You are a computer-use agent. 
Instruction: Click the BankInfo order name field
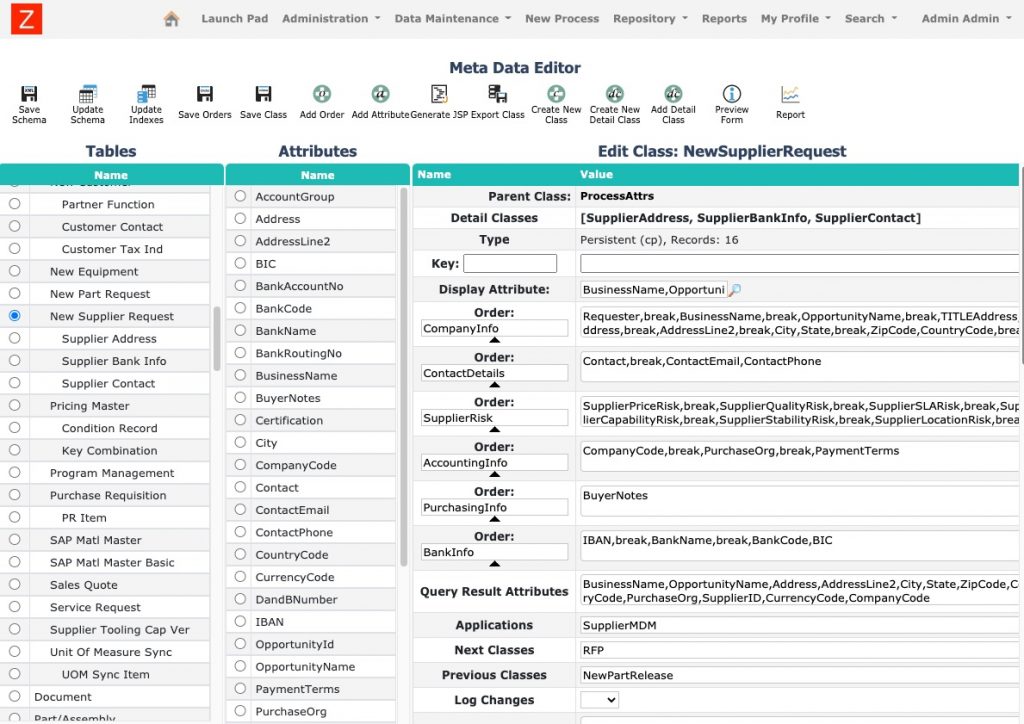(x=494, y=552)
